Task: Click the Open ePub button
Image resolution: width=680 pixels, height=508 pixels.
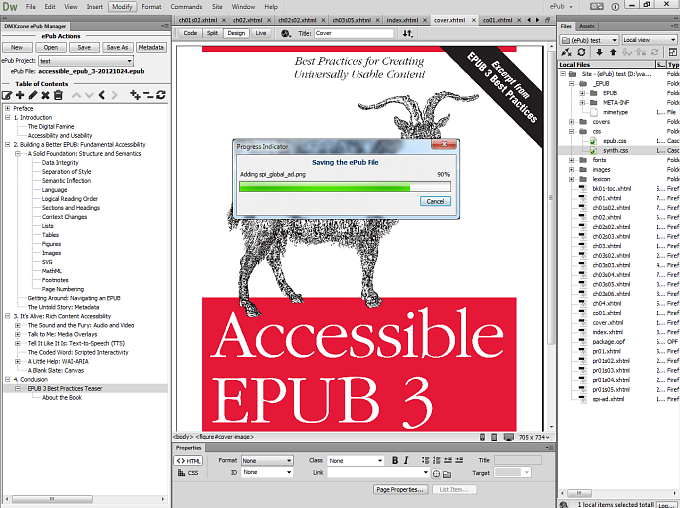Action: click(x=51, y=47)
